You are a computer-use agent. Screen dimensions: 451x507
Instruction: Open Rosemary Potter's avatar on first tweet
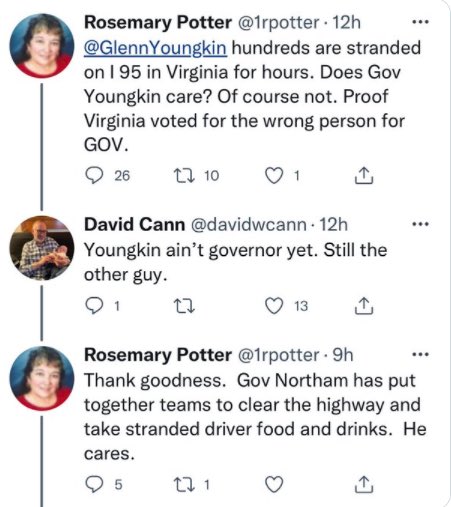pos(42,46)
